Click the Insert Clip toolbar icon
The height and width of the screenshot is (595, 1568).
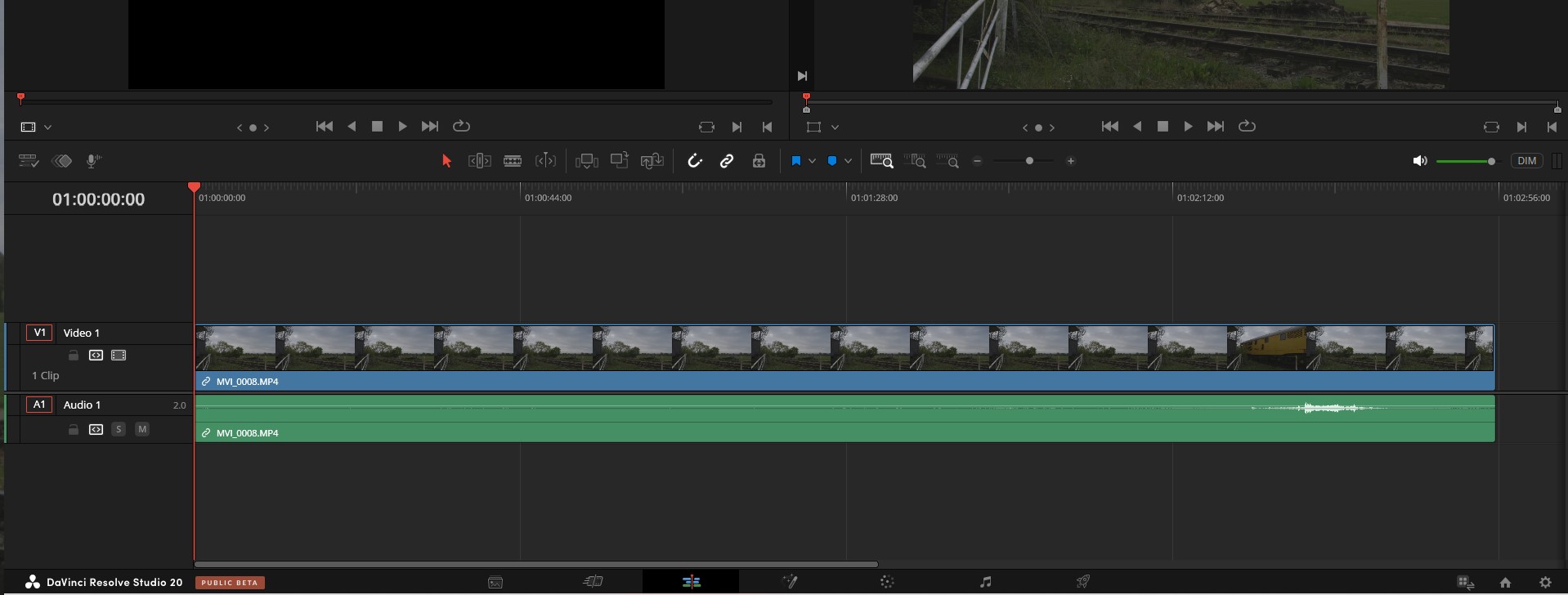point(586,161)
